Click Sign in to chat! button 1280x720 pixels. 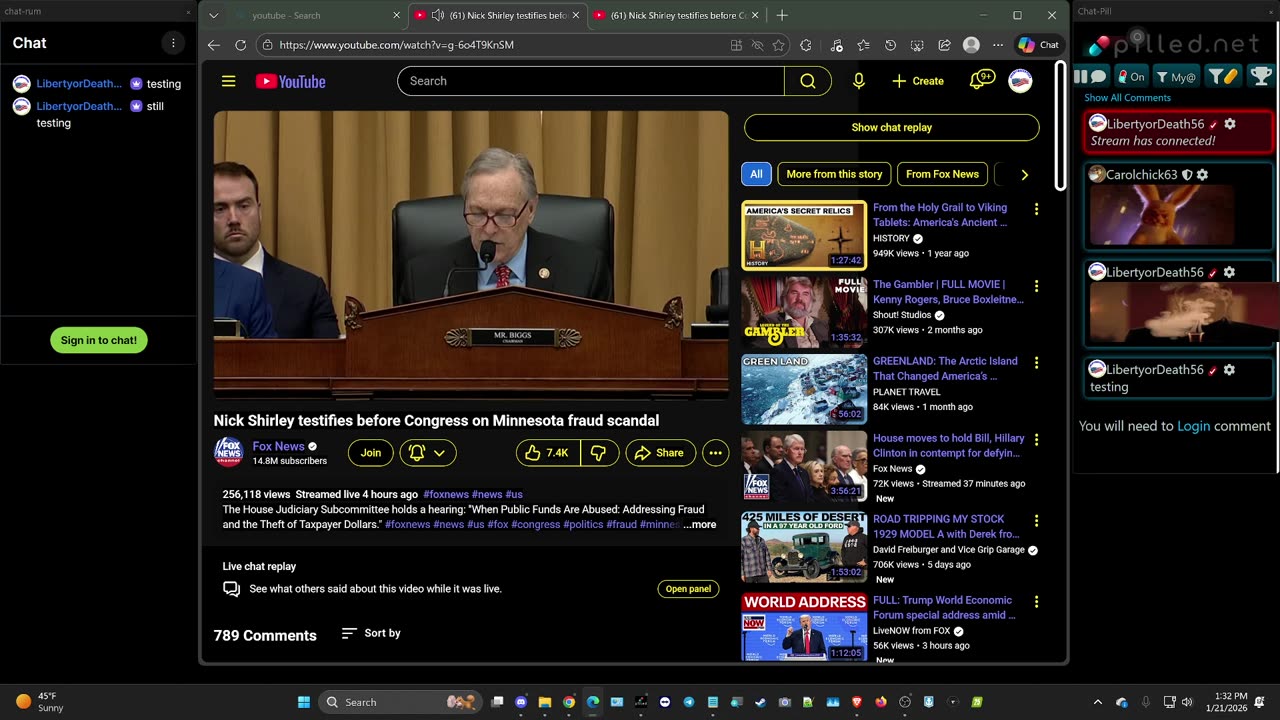(x=99, y=340)
